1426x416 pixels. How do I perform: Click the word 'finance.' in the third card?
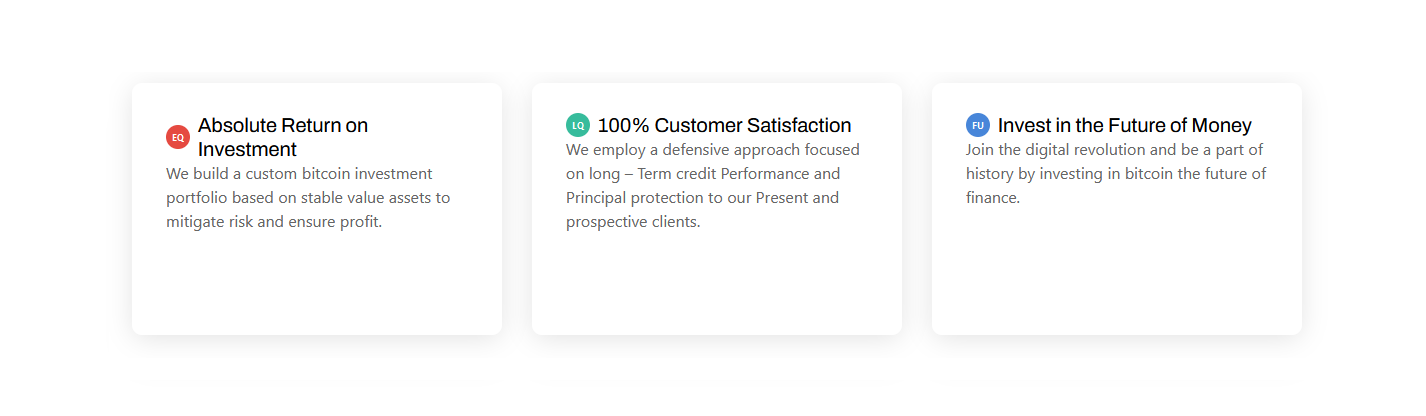993,198
